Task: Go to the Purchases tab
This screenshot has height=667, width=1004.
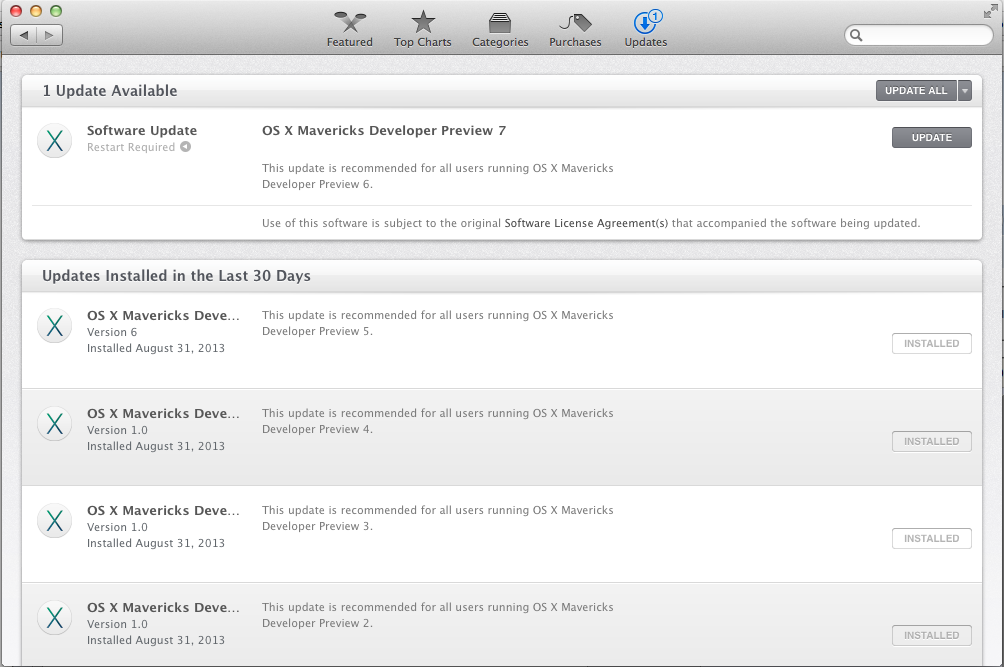Action: (x=575, y=29)
